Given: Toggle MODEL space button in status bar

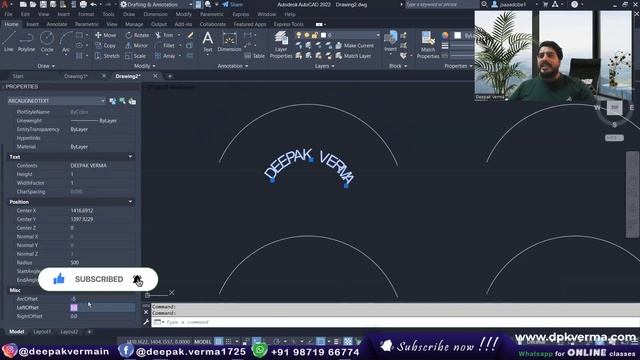Looking at the screenshot, I should (202, 341).
